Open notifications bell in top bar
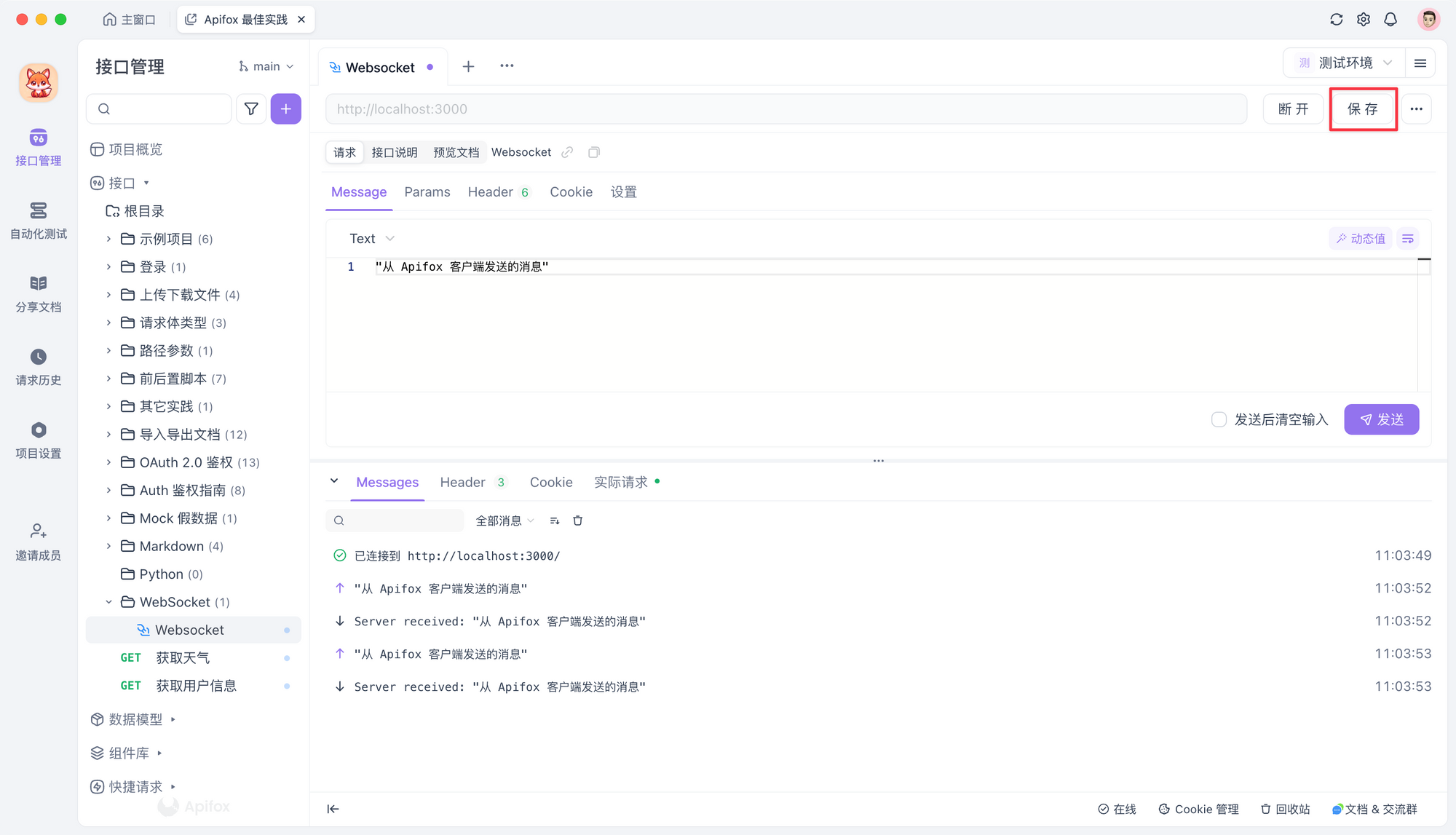Screen dimensions: 1456x835 (1390, 19)
